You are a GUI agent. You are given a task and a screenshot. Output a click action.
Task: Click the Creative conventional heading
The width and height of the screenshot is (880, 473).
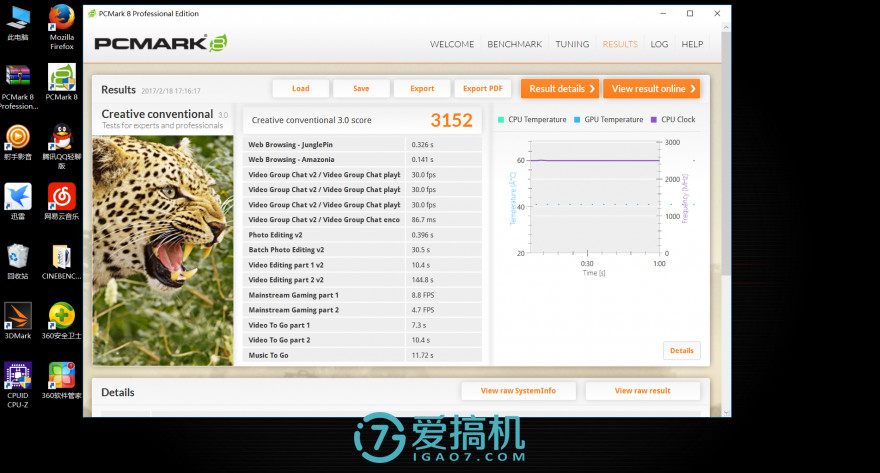tap(157, 114)
